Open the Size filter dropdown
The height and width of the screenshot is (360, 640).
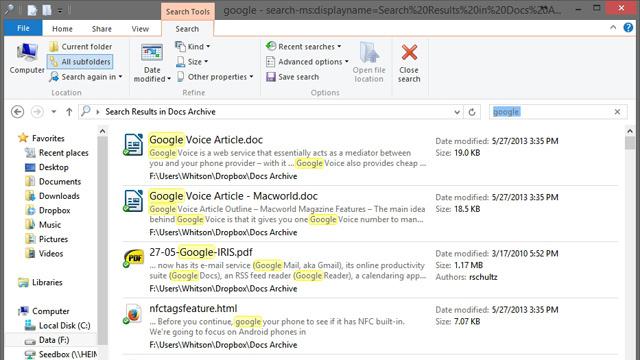pos(191,62)
